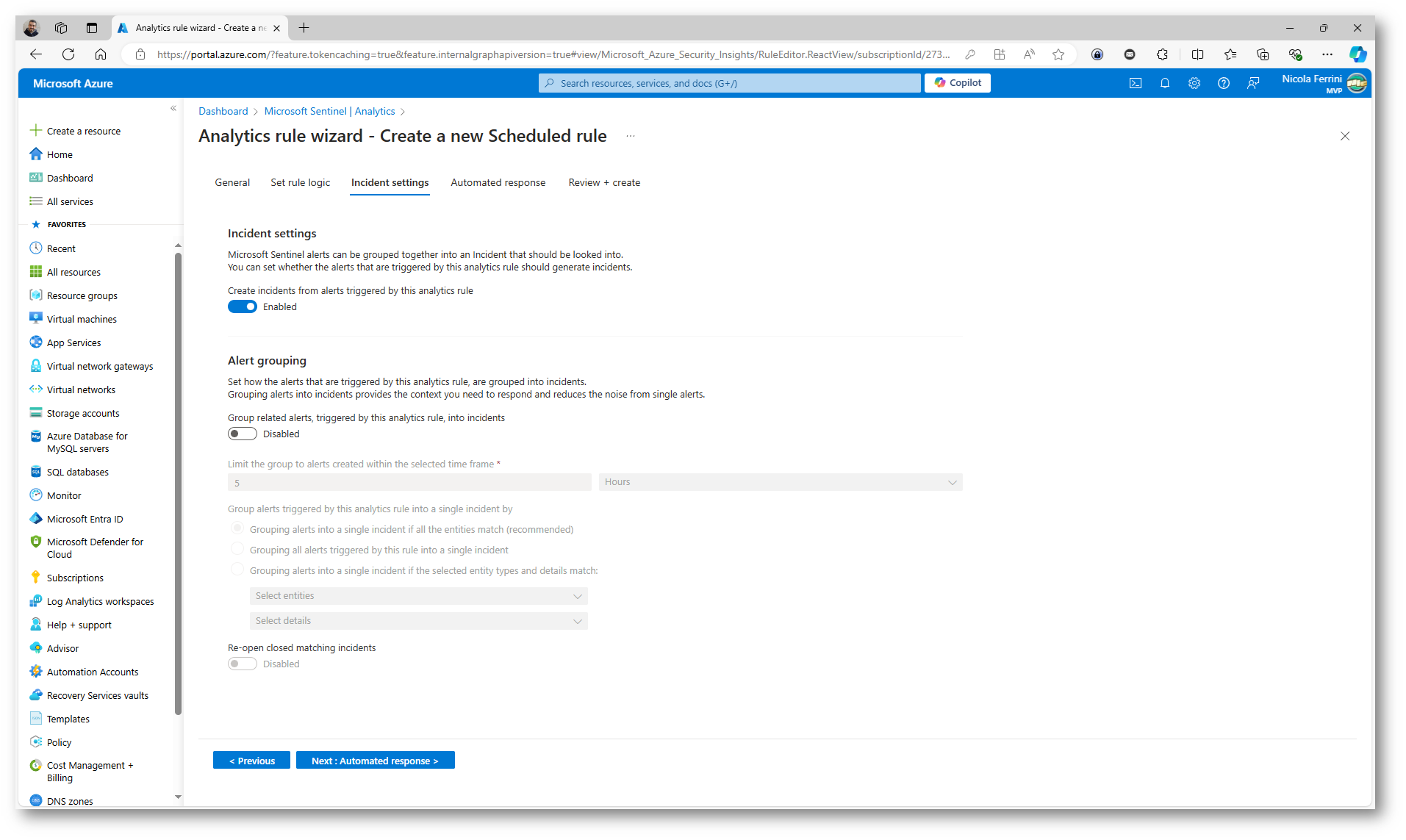1406x840 pixels.
Task: Select group all alerts into single incident
Action: pos(237,549)
